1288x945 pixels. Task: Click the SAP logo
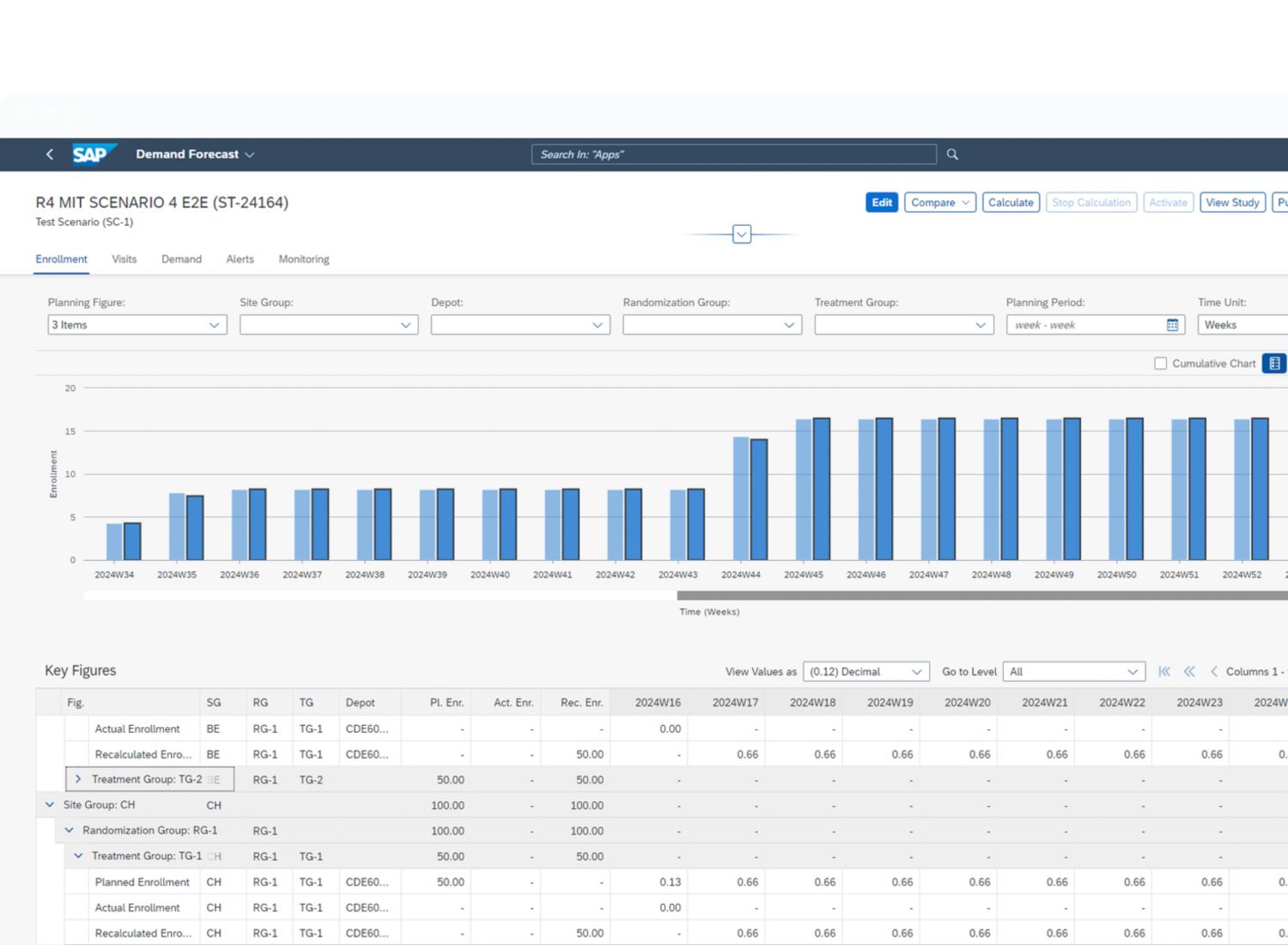93,154
